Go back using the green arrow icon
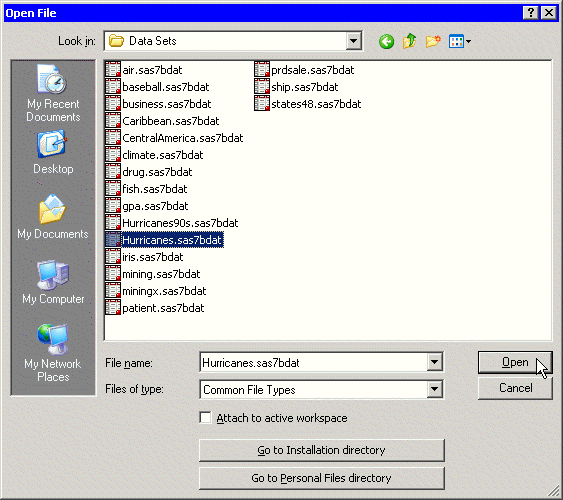563x500 pixels. 386,42
